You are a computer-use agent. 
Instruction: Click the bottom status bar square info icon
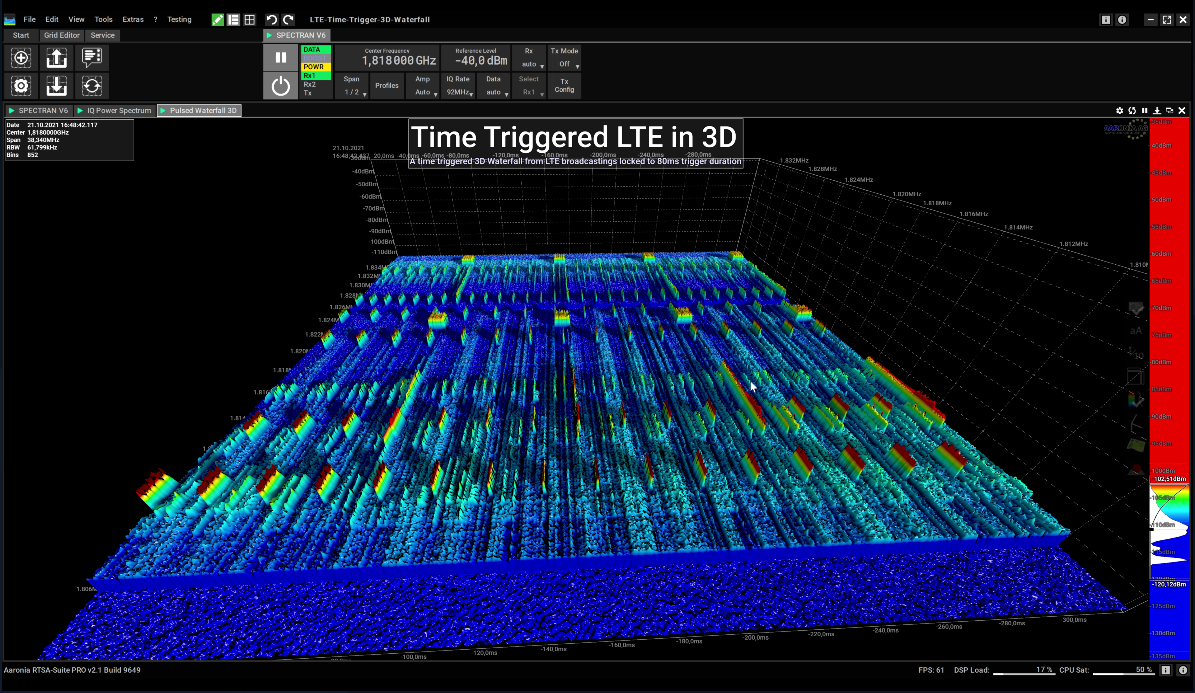point(1165,670)
